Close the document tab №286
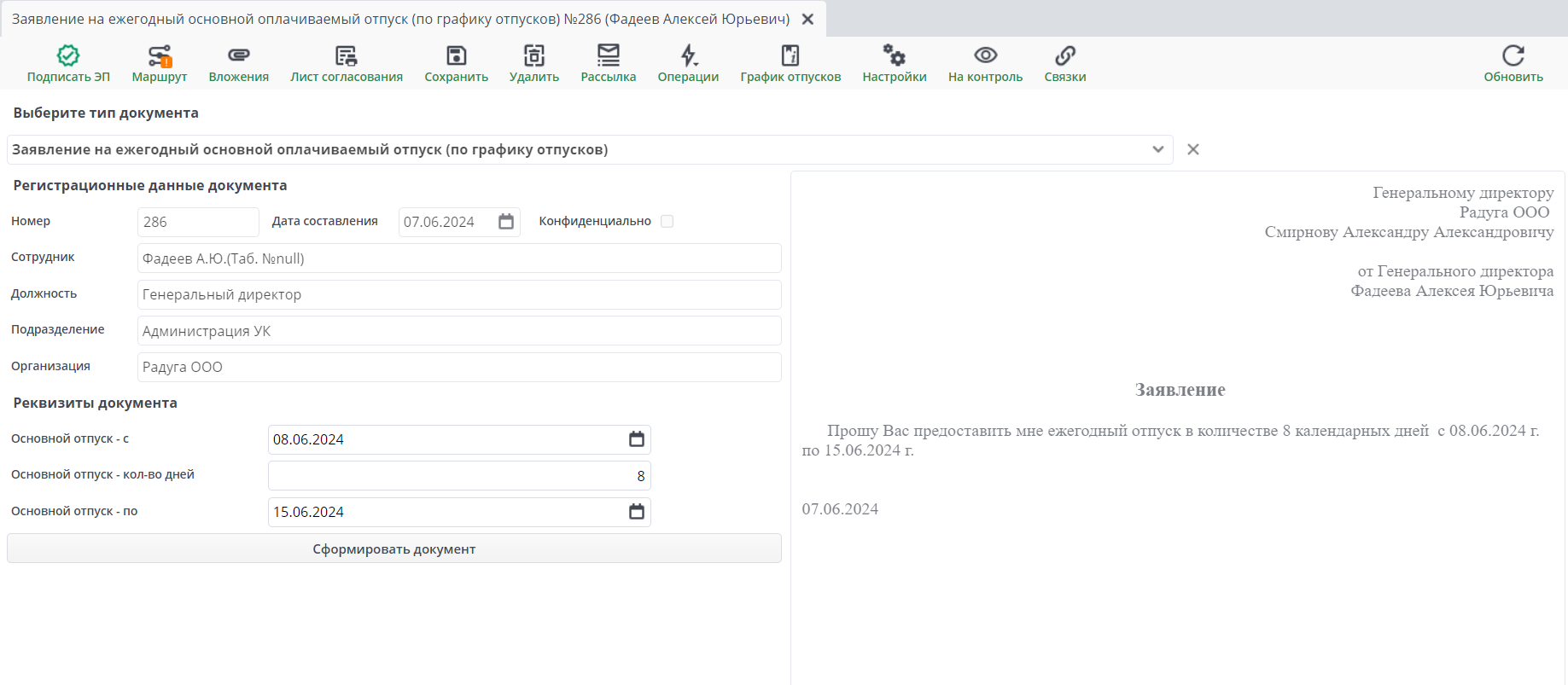This screenshot has height=685, width=1568. [807, 19]
